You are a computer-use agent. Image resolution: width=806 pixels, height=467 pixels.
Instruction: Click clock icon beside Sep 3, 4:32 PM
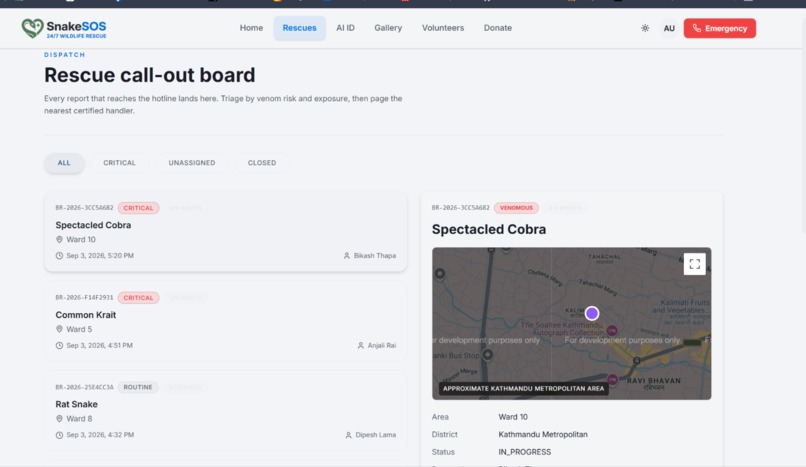pyautogui.click(x=59, y=435)
